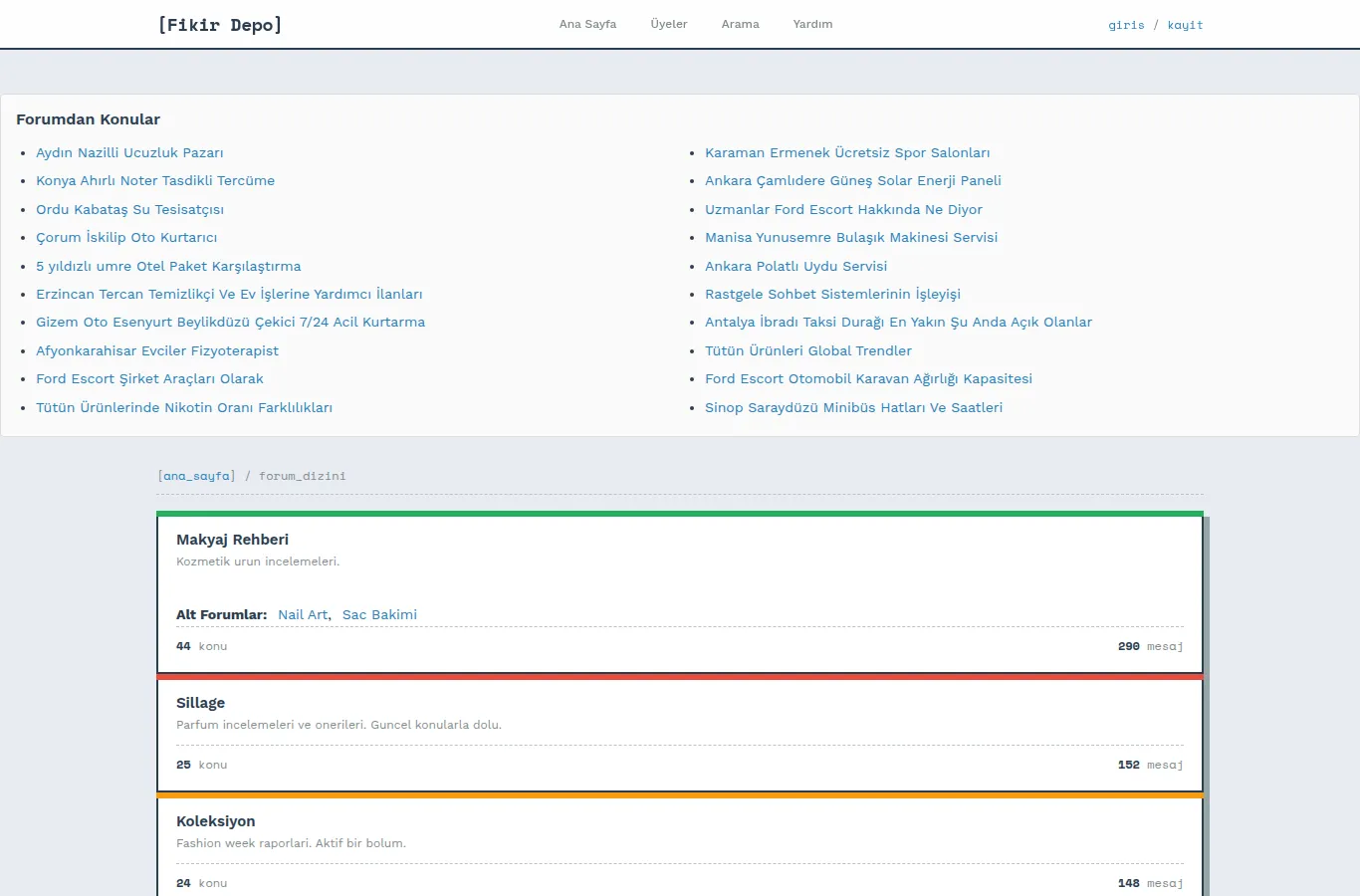The height and width of the screenshot is (896, 1360).
Task: Select Arama in the top navigation
Action: pyautogui.click(x=740, y=24)
